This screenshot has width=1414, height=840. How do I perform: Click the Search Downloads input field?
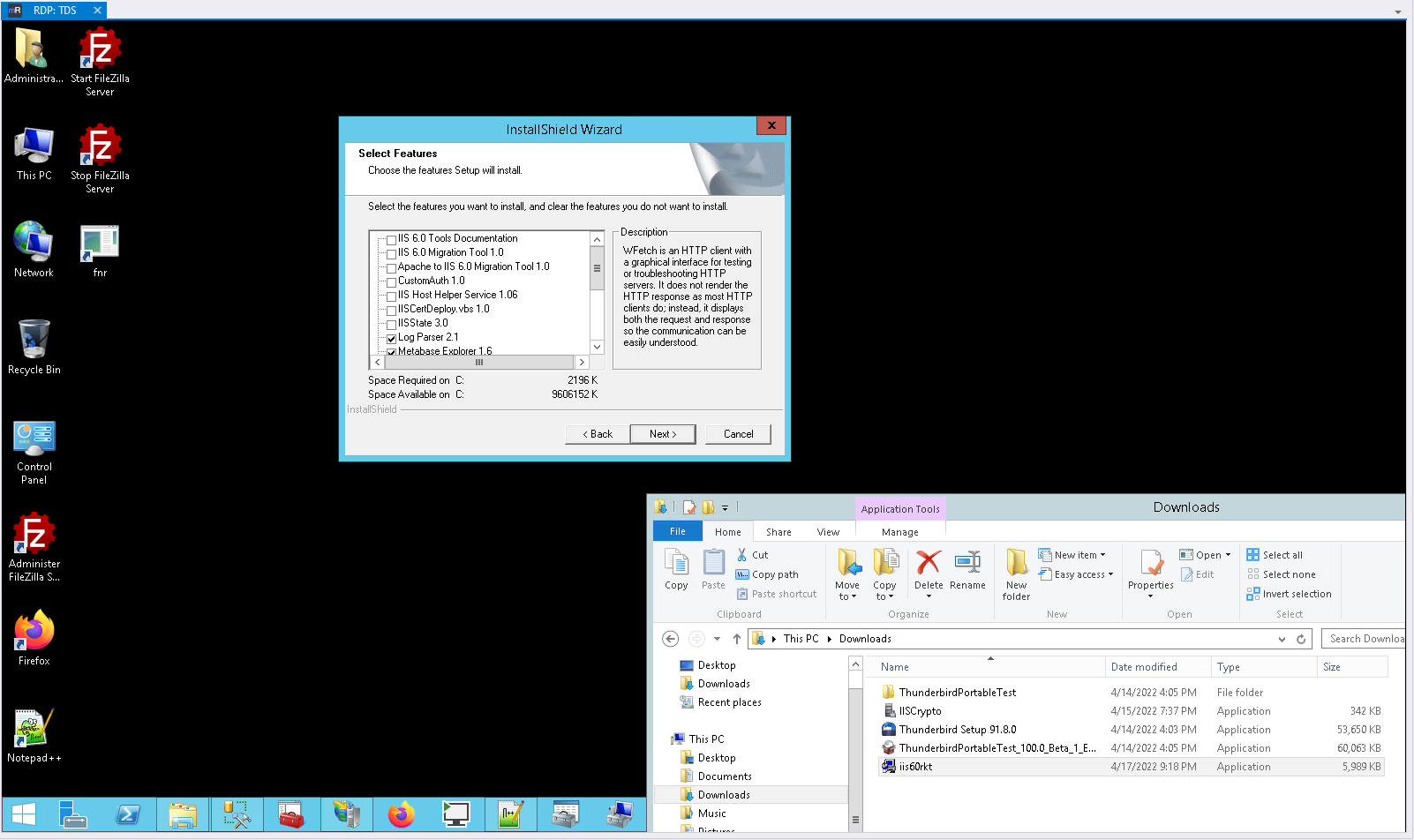[1364, 639]
